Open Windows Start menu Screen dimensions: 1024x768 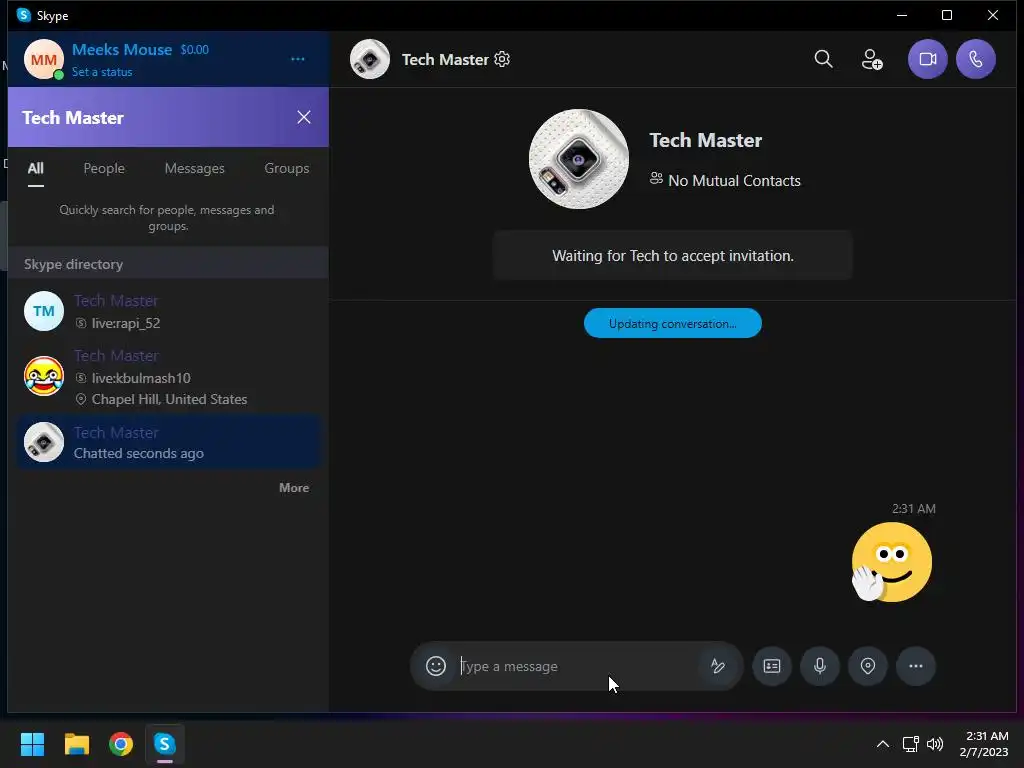(x=32, y=744)
